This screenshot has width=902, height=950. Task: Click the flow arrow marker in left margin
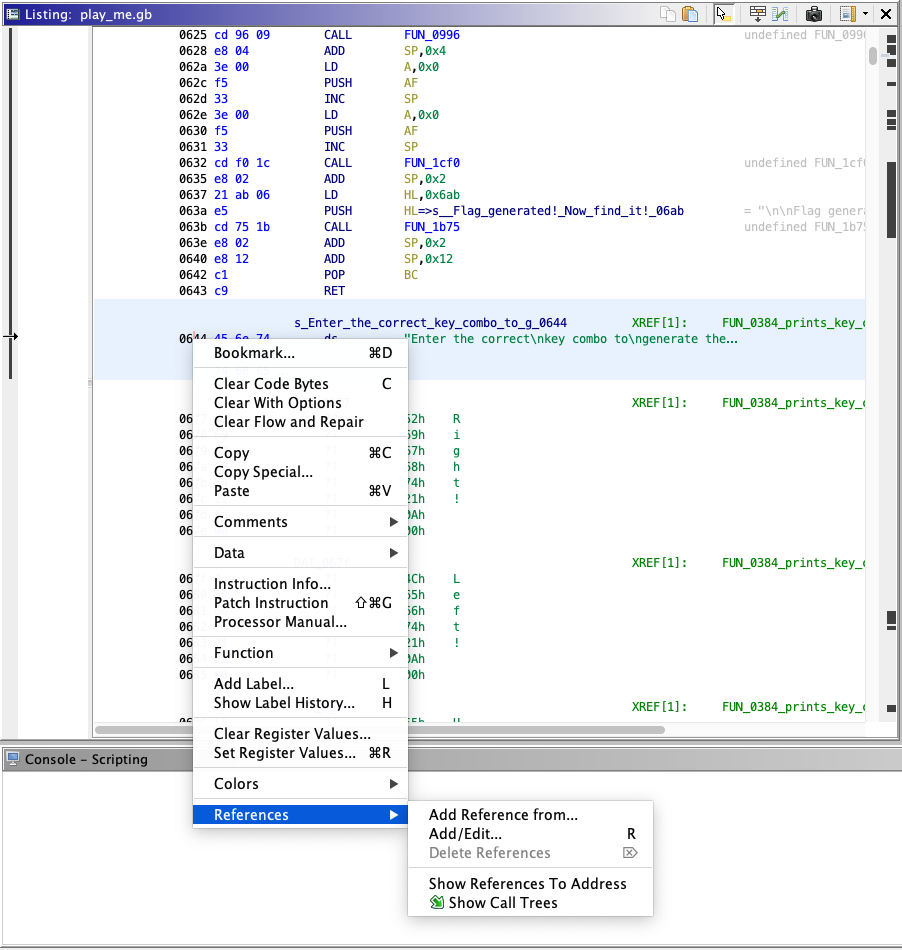pos(10,336)
